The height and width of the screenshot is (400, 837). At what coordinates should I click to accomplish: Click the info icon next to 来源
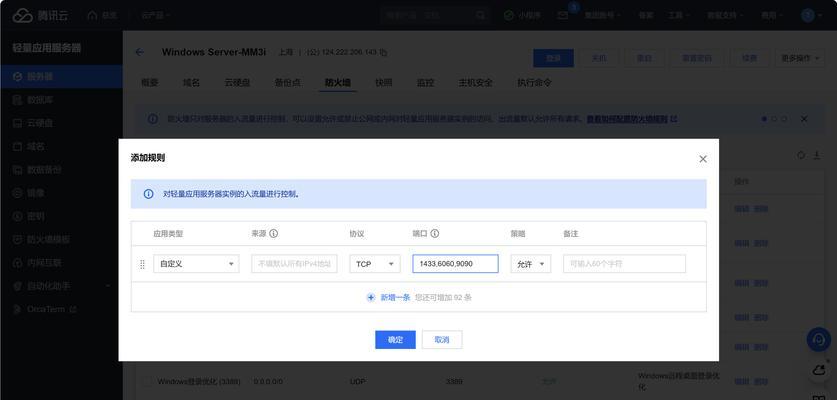pyautogui.click(x=274, y=234)
